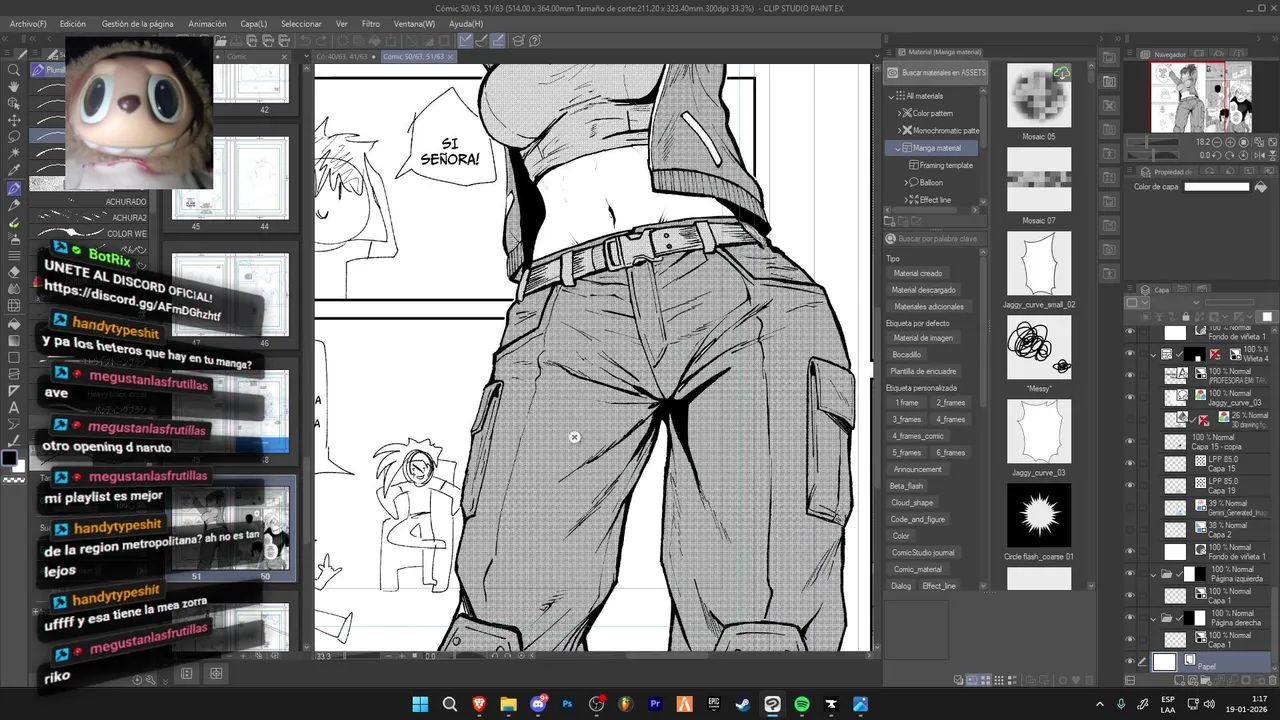The width and height of the screenshot is (1280, 720).
Task: Select the Eyedropper tool
Action: (x=14, y=171)
